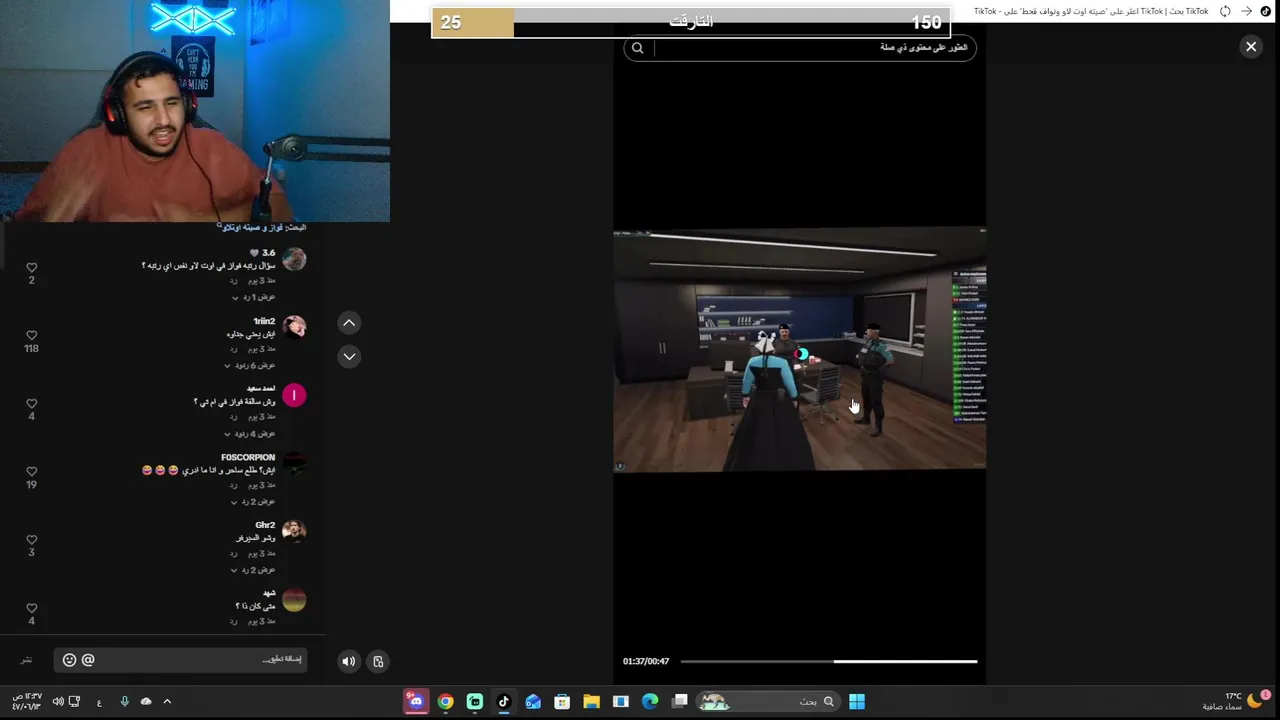The image size is (1280, 720).
Task: Click the microphone tray icon
Action: (124, 702)
